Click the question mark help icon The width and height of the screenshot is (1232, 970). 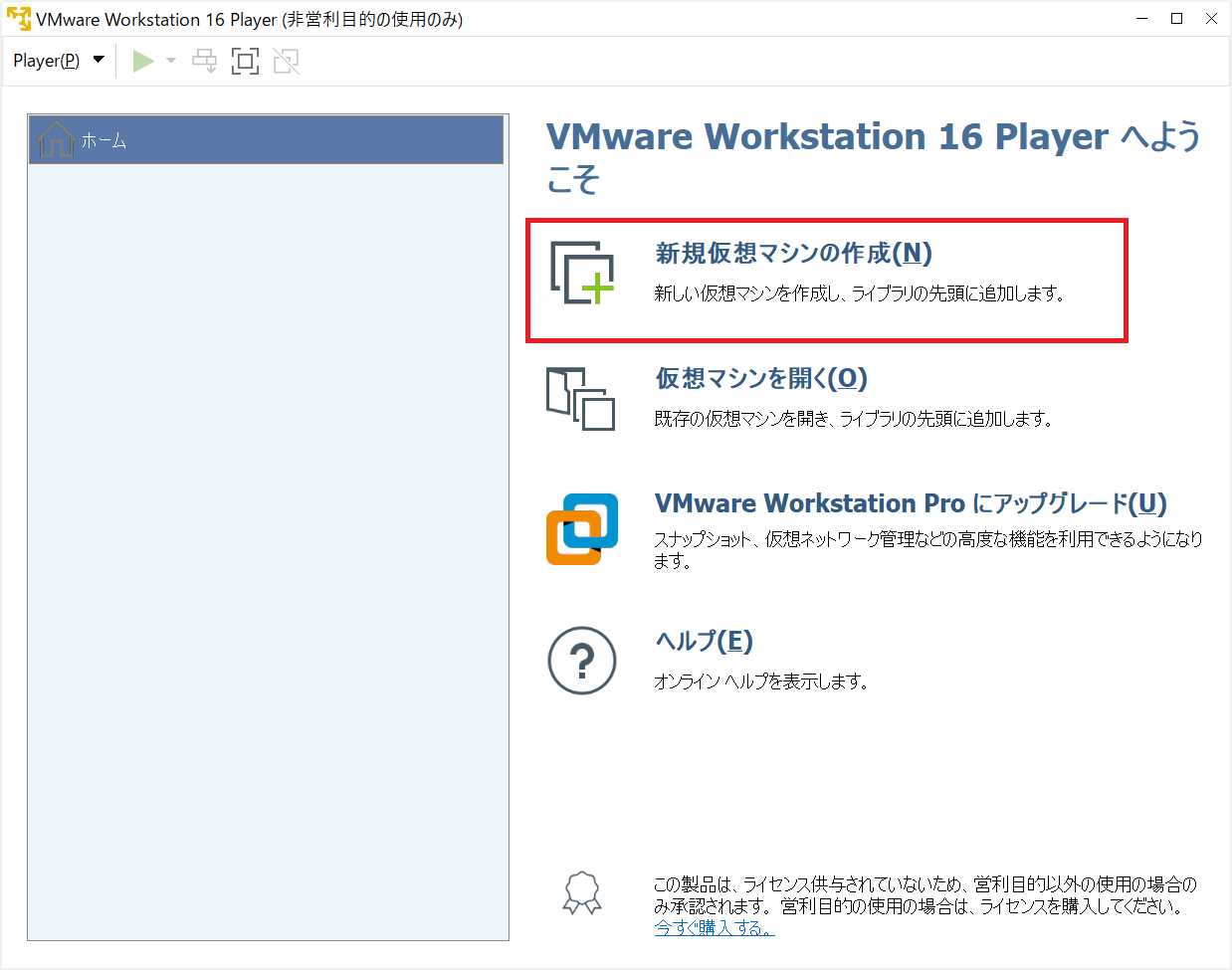coord(582,661)
